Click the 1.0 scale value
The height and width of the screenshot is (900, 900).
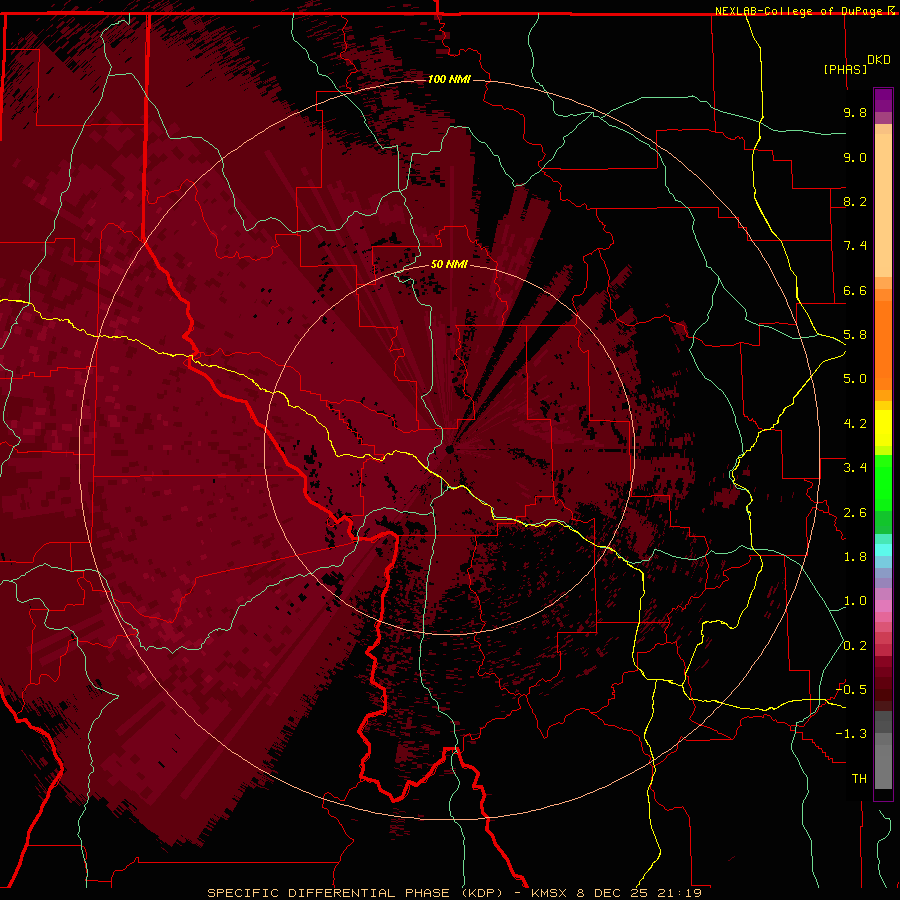pyautogui.click(x=855, y=601)
